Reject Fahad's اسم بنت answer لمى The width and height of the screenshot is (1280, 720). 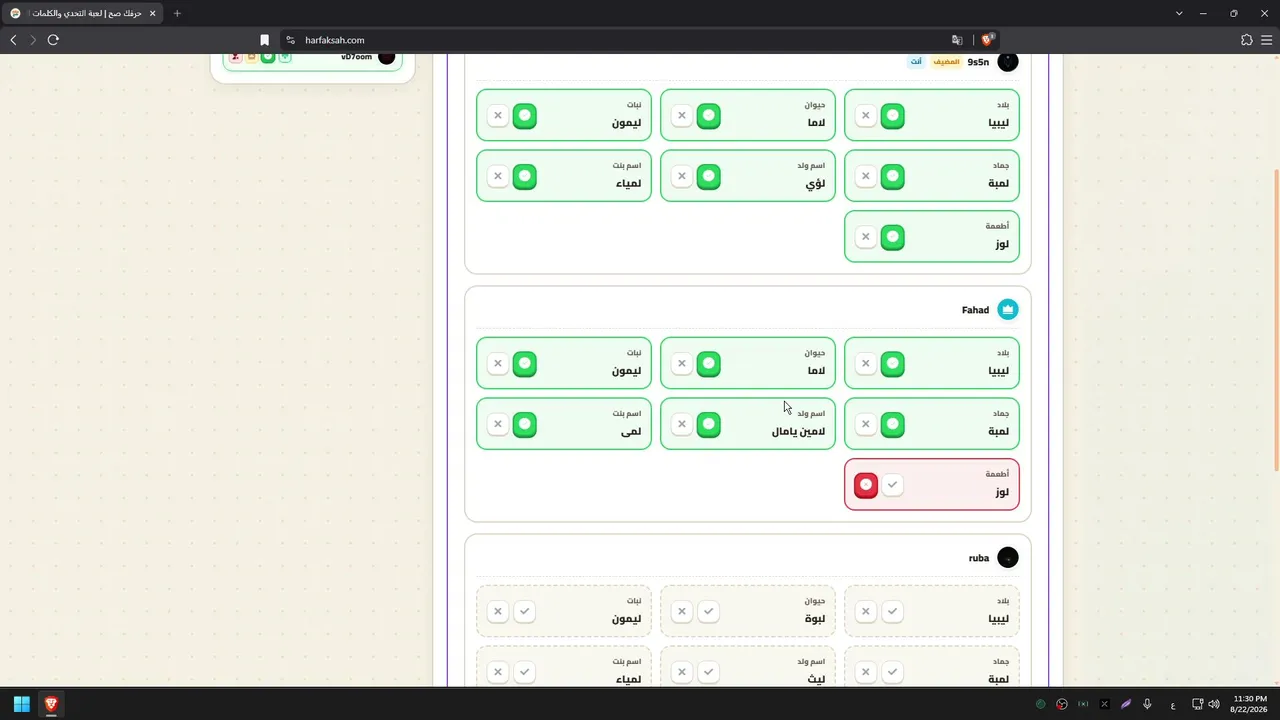498,425
